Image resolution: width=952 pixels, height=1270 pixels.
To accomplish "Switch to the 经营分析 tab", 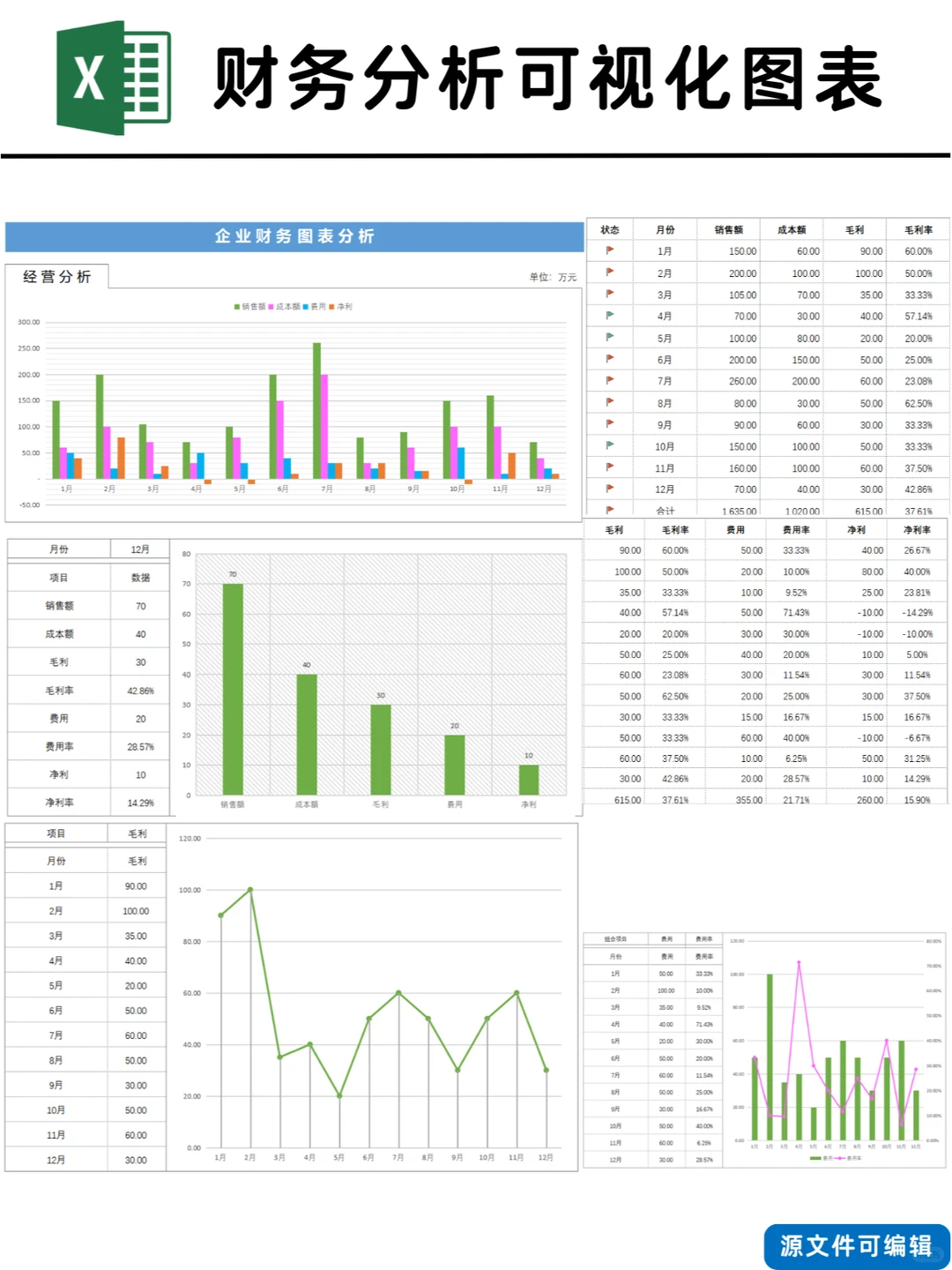I will pos(56,274).
